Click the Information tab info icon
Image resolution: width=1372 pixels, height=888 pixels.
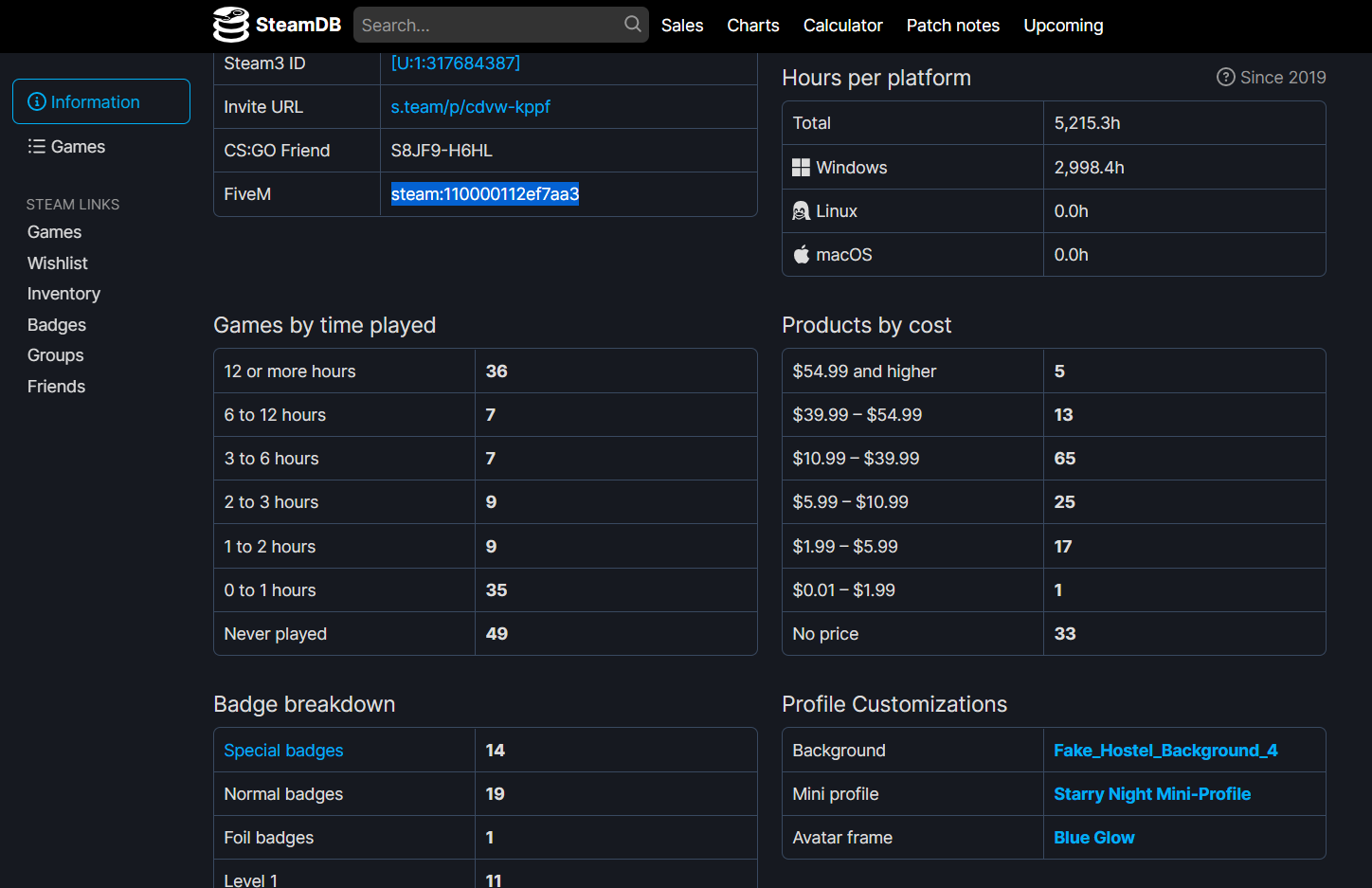coord(37,101)
